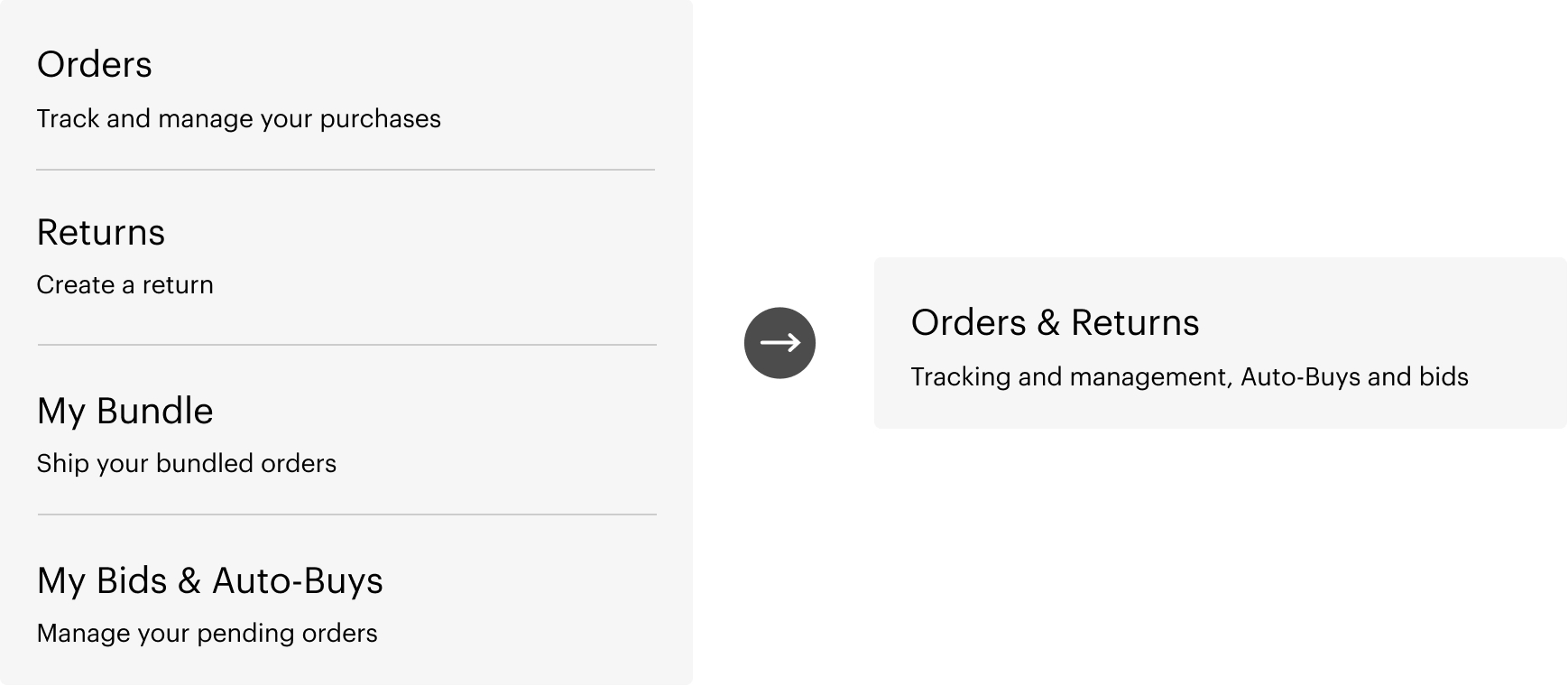Click "Ship your bundled orders" subtitle
The image size is (1568, 686).
(187, 464)
